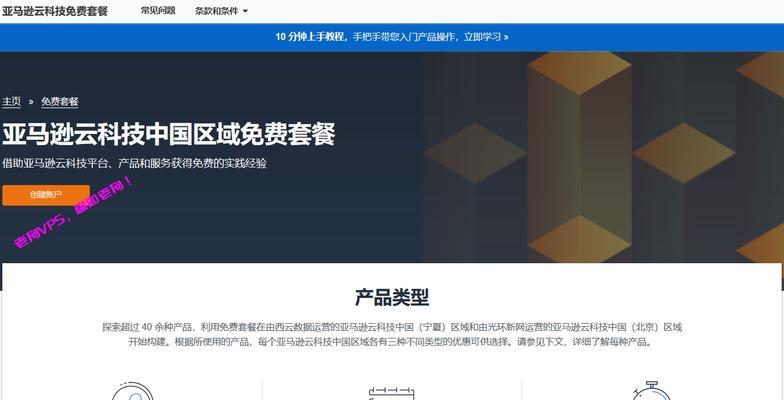Click the orange 创建账户 button

point(46,195)
